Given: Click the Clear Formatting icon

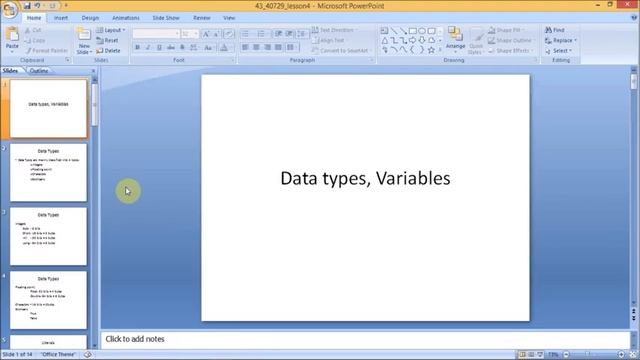Looking at the screenshot, I should 229,34.
